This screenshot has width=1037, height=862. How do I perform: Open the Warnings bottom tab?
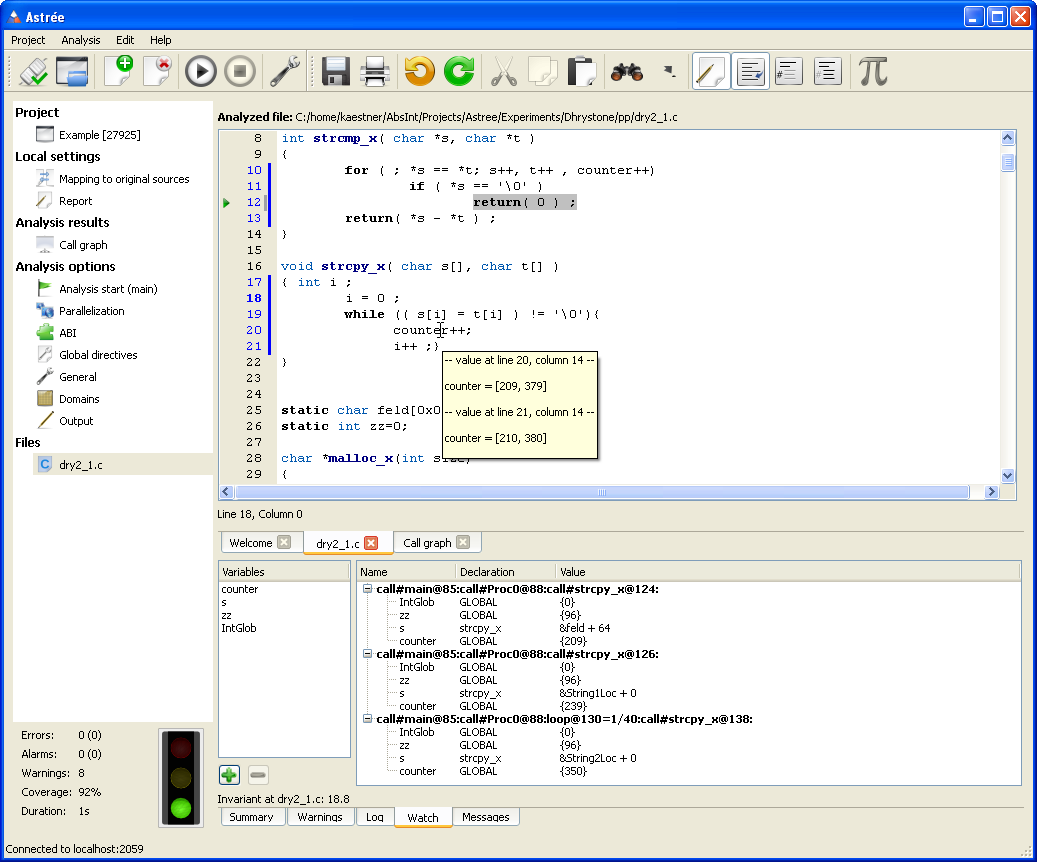320,817
